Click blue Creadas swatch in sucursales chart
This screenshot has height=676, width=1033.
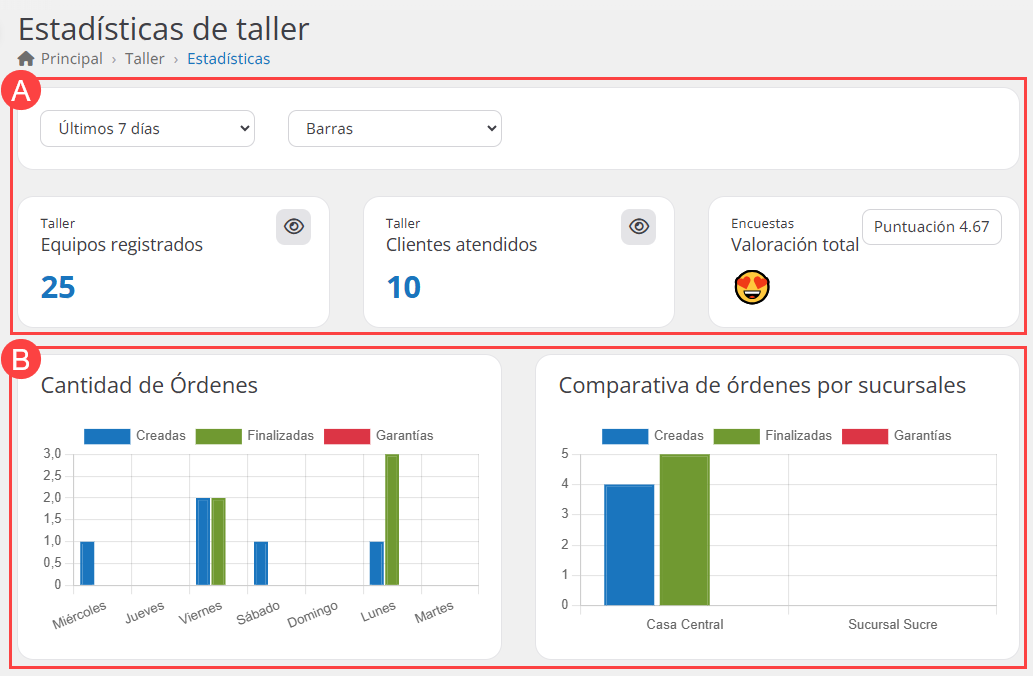click(626, 436)
